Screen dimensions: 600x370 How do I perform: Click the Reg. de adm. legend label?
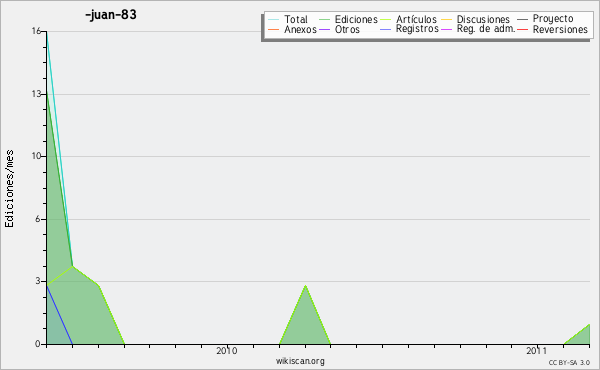pos(486,29)
